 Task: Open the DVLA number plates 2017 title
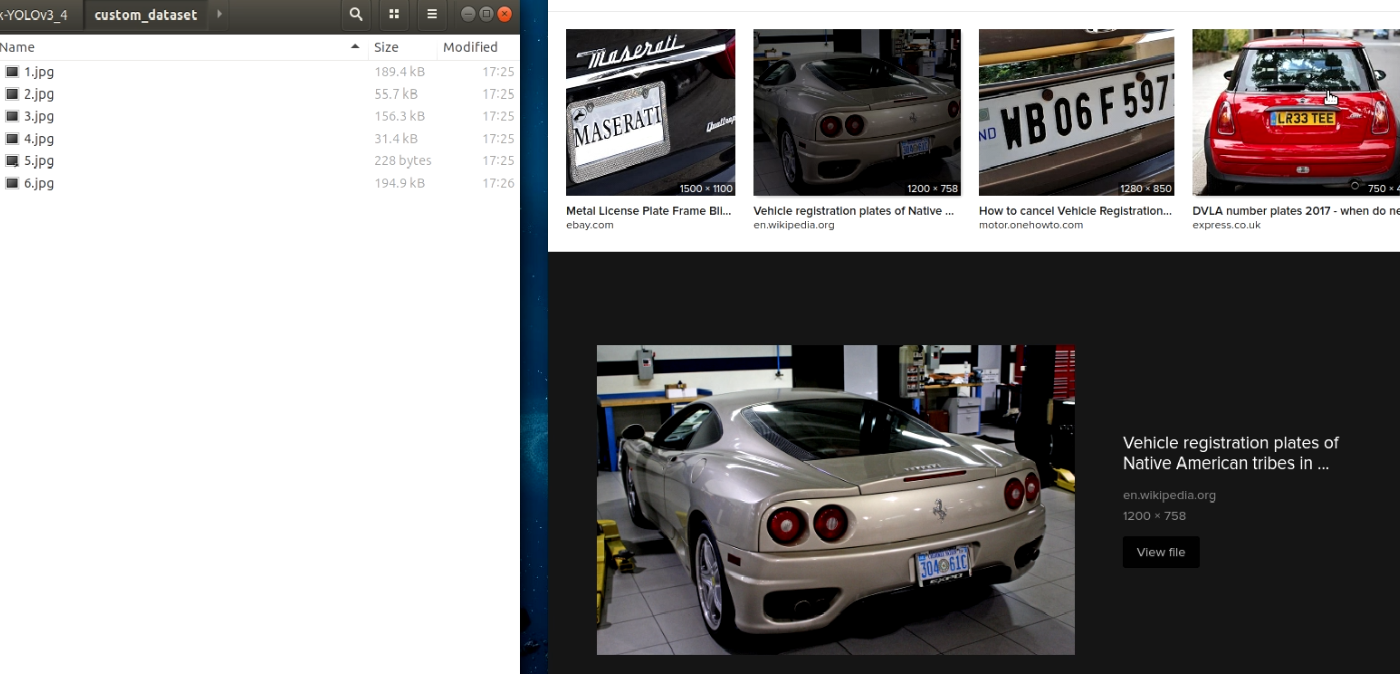click(1296, 211)
